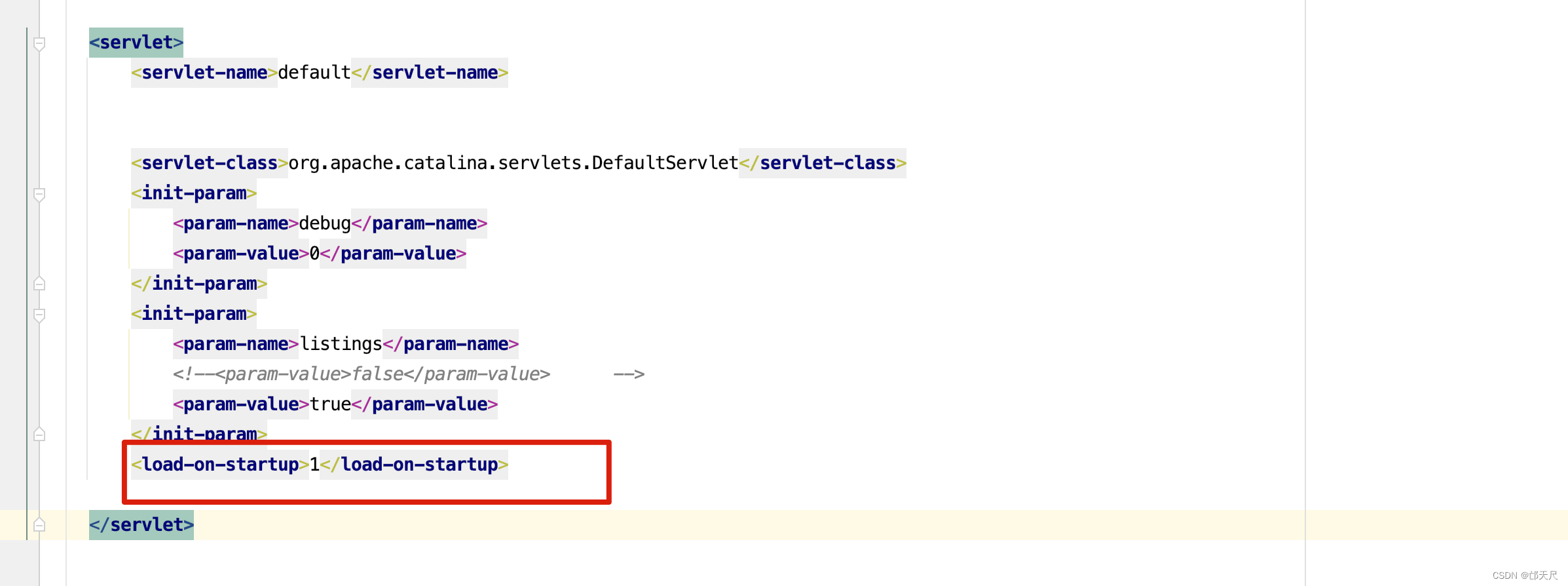Viewport: 1568px width, 586px height.
Task: Collapse the opening servlet tag fold marker
Action: [39, 44]
